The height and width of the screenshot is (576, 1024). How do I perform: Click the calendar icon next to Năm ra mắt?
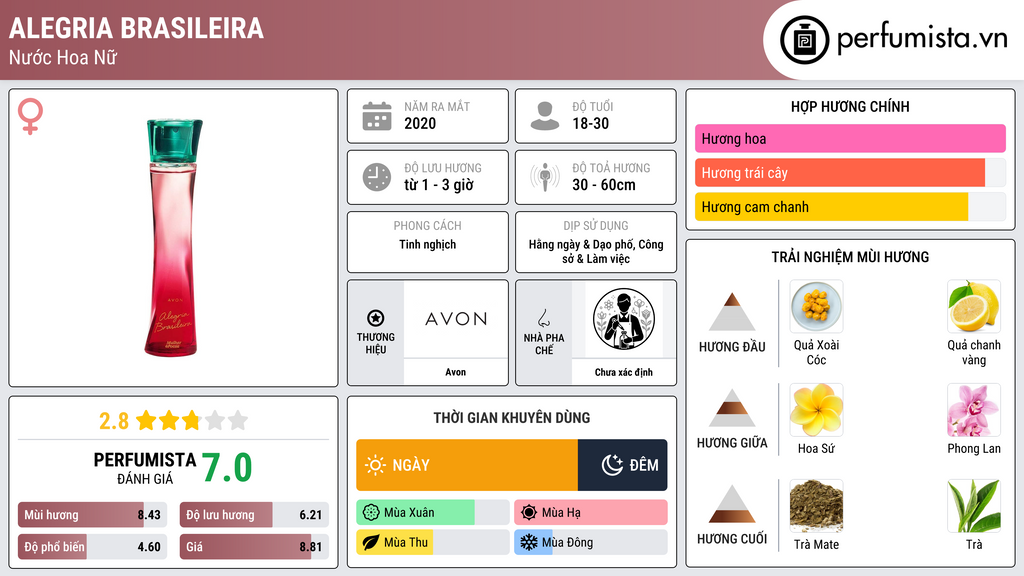point(377,116)
